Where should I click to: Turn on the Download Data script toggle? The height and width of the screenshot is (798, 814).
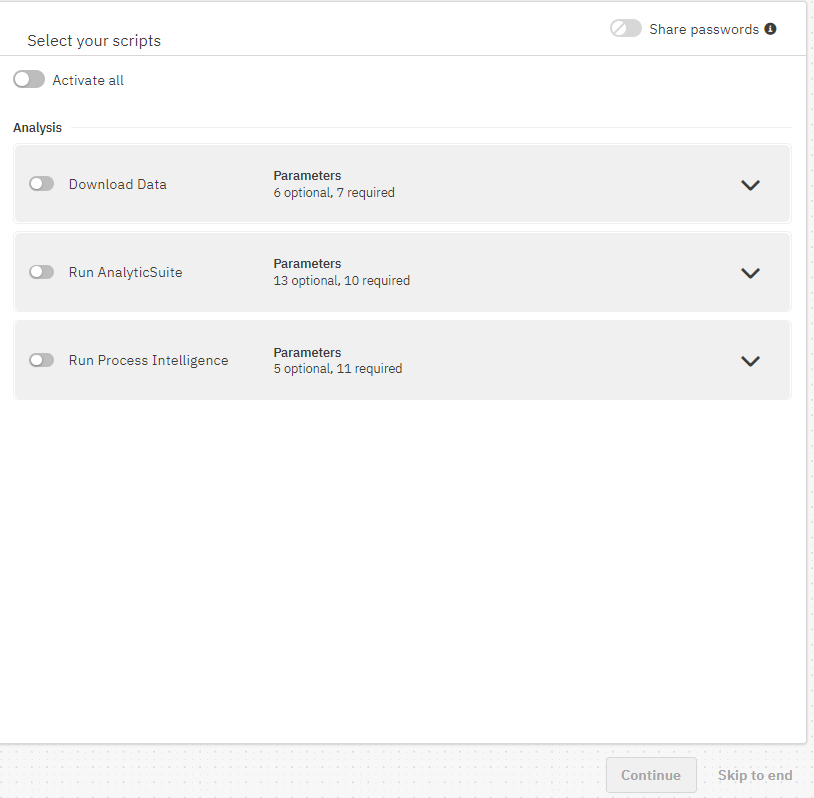(41, 184)
